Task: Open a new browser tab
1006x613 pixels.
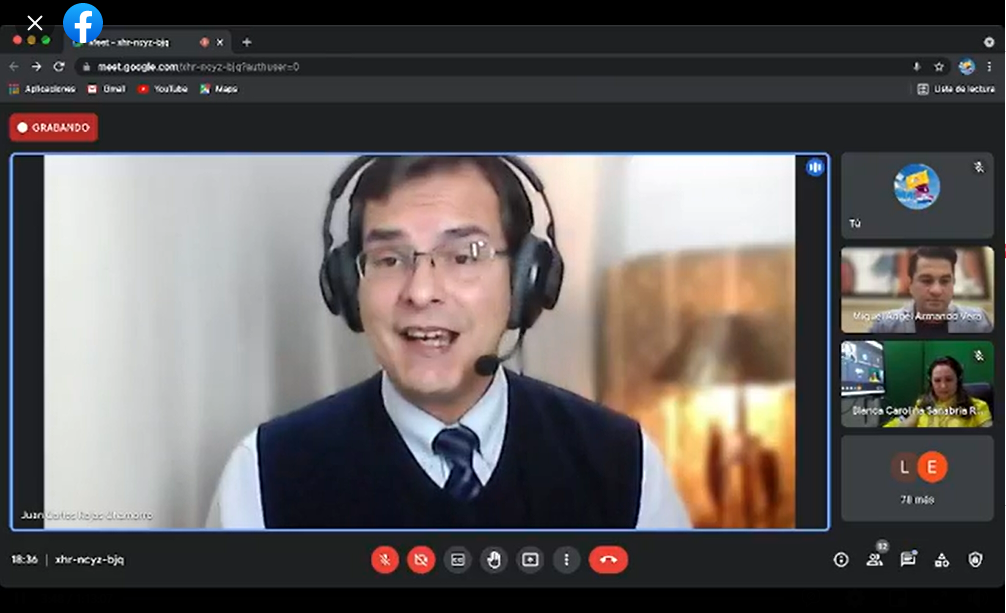Action: click(247, 42)
